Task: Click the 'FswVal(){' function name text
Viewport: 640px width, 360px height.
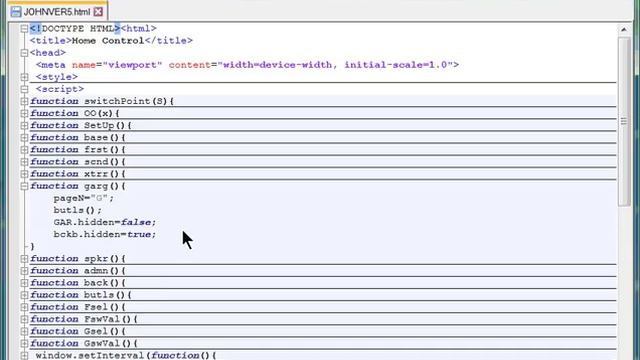Action: tap(111, 319)
